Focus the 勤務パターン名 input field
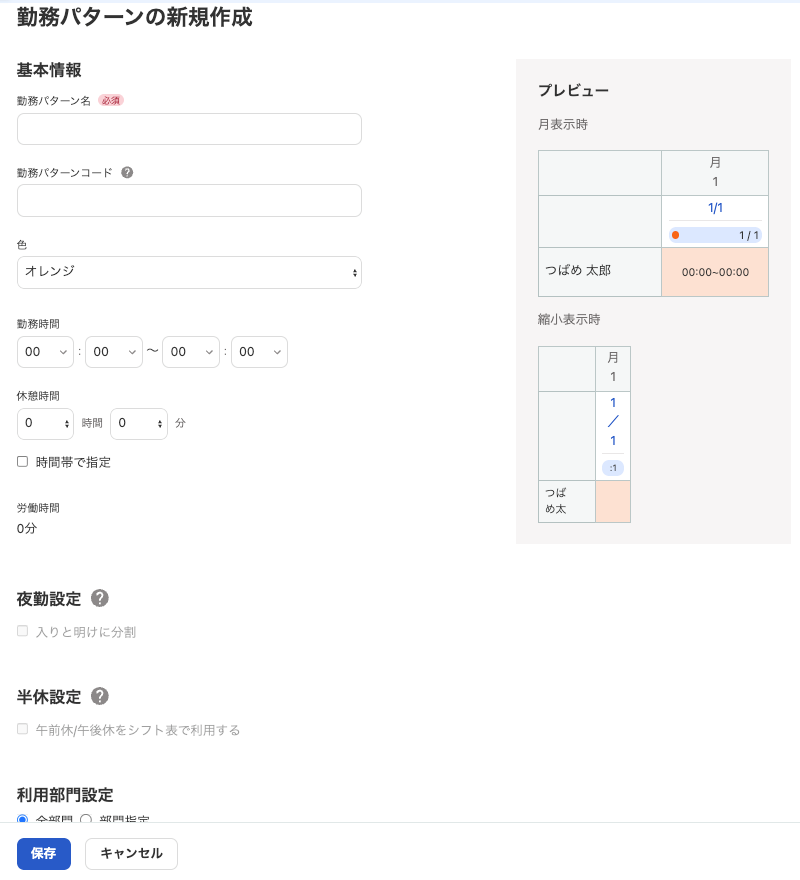The height and width of the screenshot is (880, 800). 189,129
